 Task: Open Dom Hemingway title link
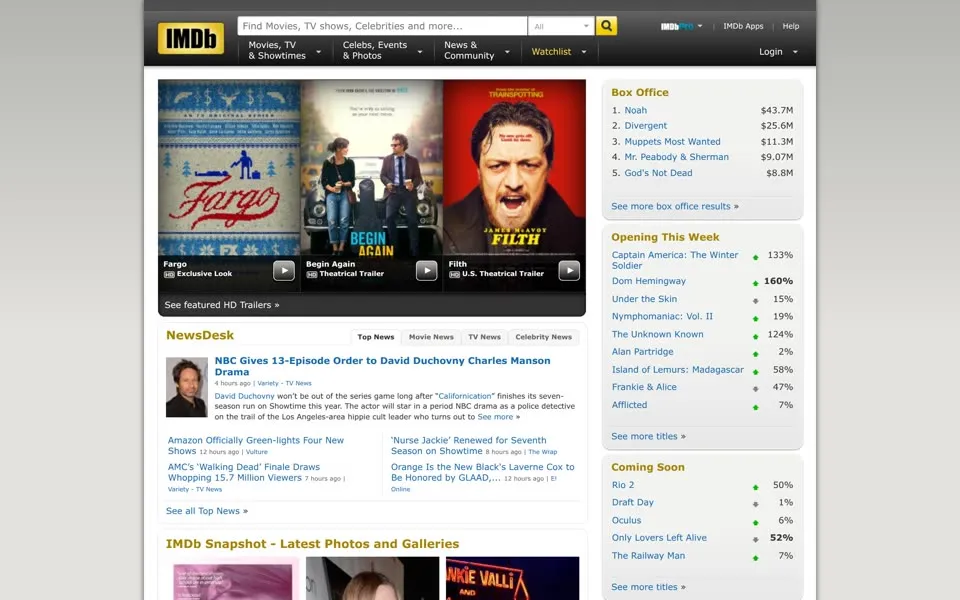(x=648, y=281)
